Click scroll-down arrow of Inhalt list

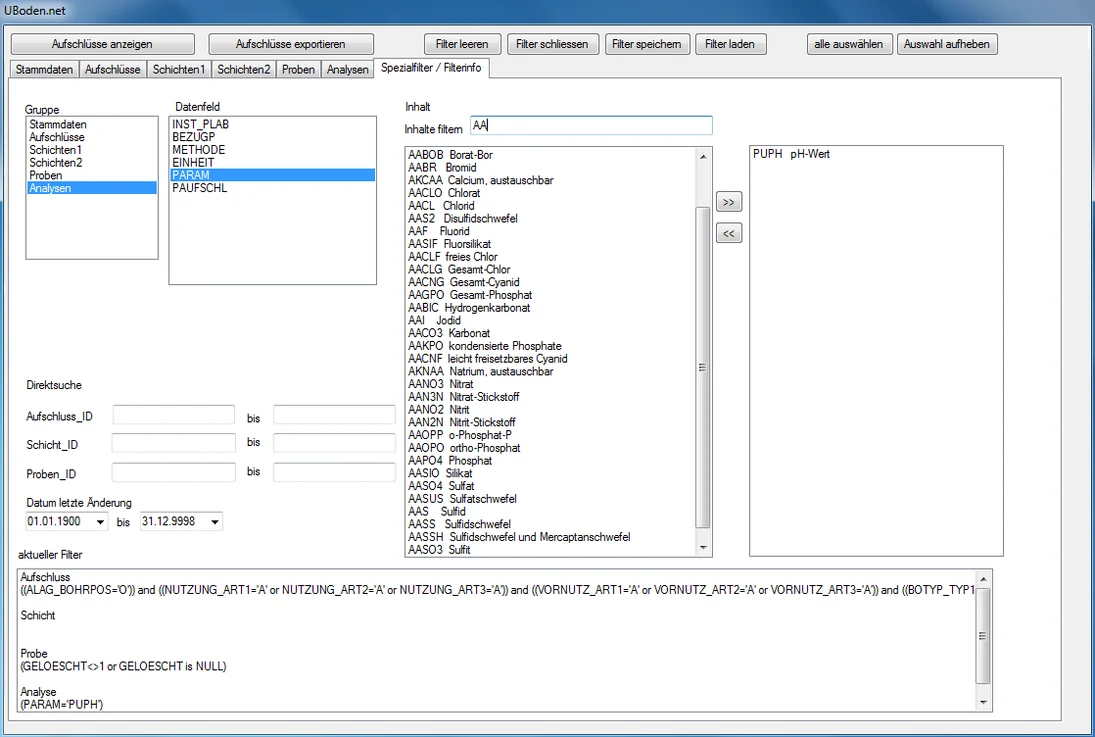click(703, 548)
